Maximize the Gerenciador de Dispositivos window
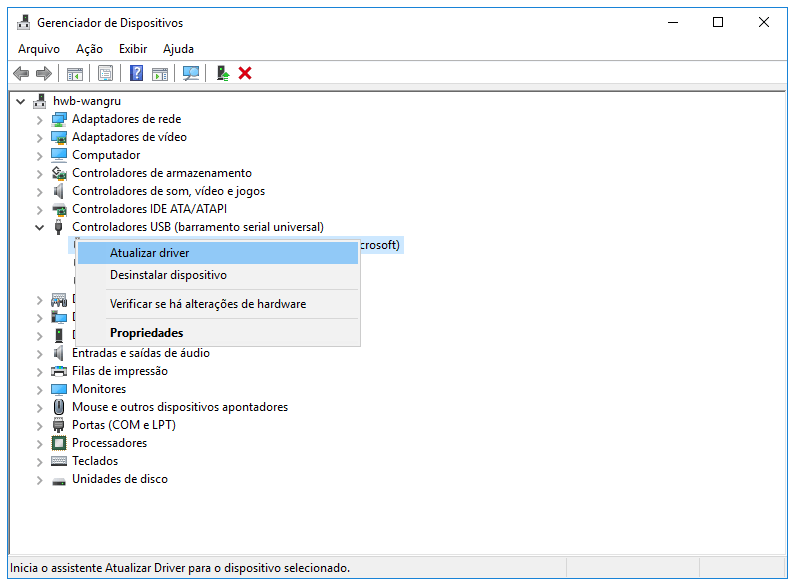Screen dimensions: 795x586 718,22
